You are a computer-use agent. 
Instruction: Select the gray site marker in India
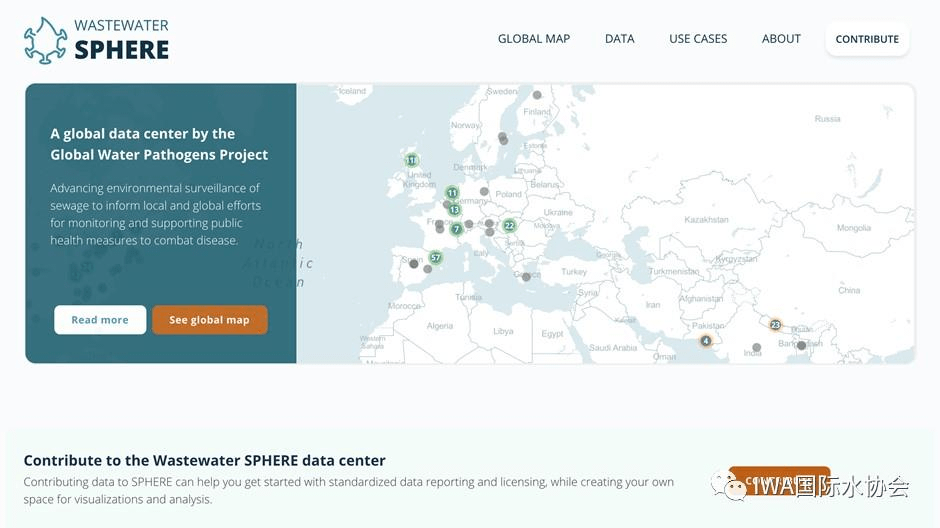[x=756, y=348]
